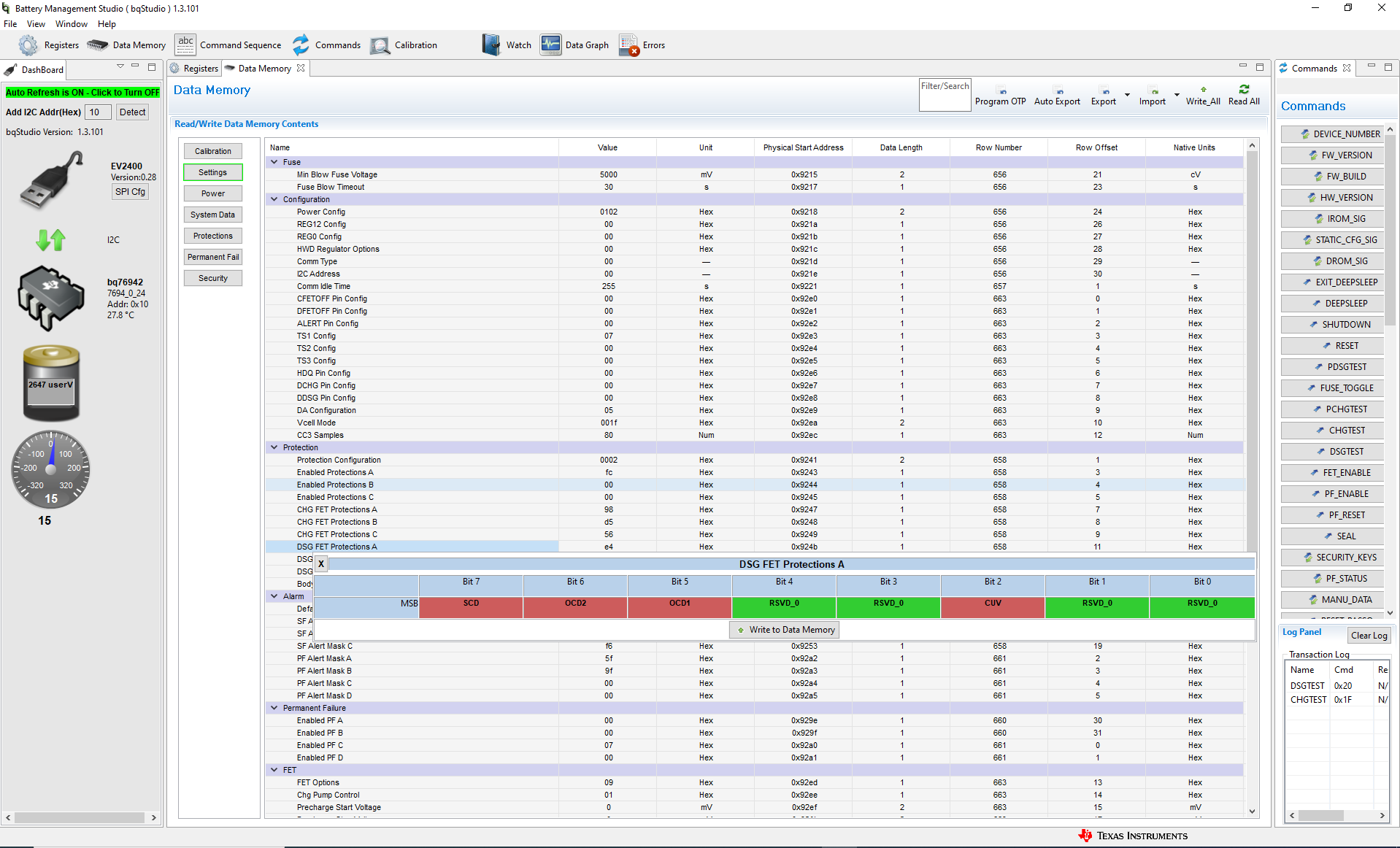Image resolution: width=1400 pixels, height=848 pixels.
Task: Open the Import dropdown arrow
Action: point(1177,95)
